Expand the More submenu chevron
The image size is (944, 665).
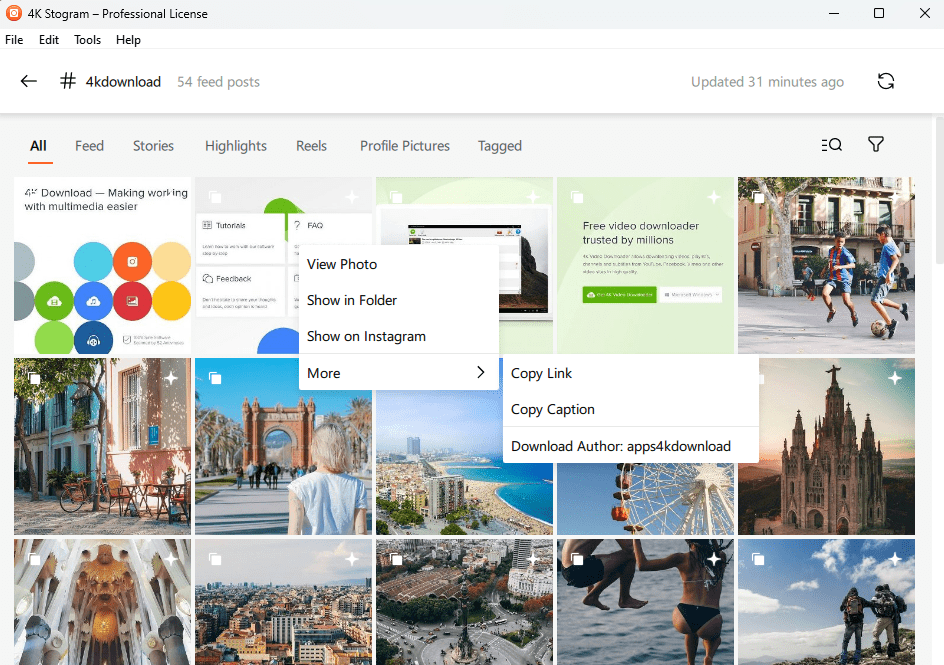click(480, 373)
